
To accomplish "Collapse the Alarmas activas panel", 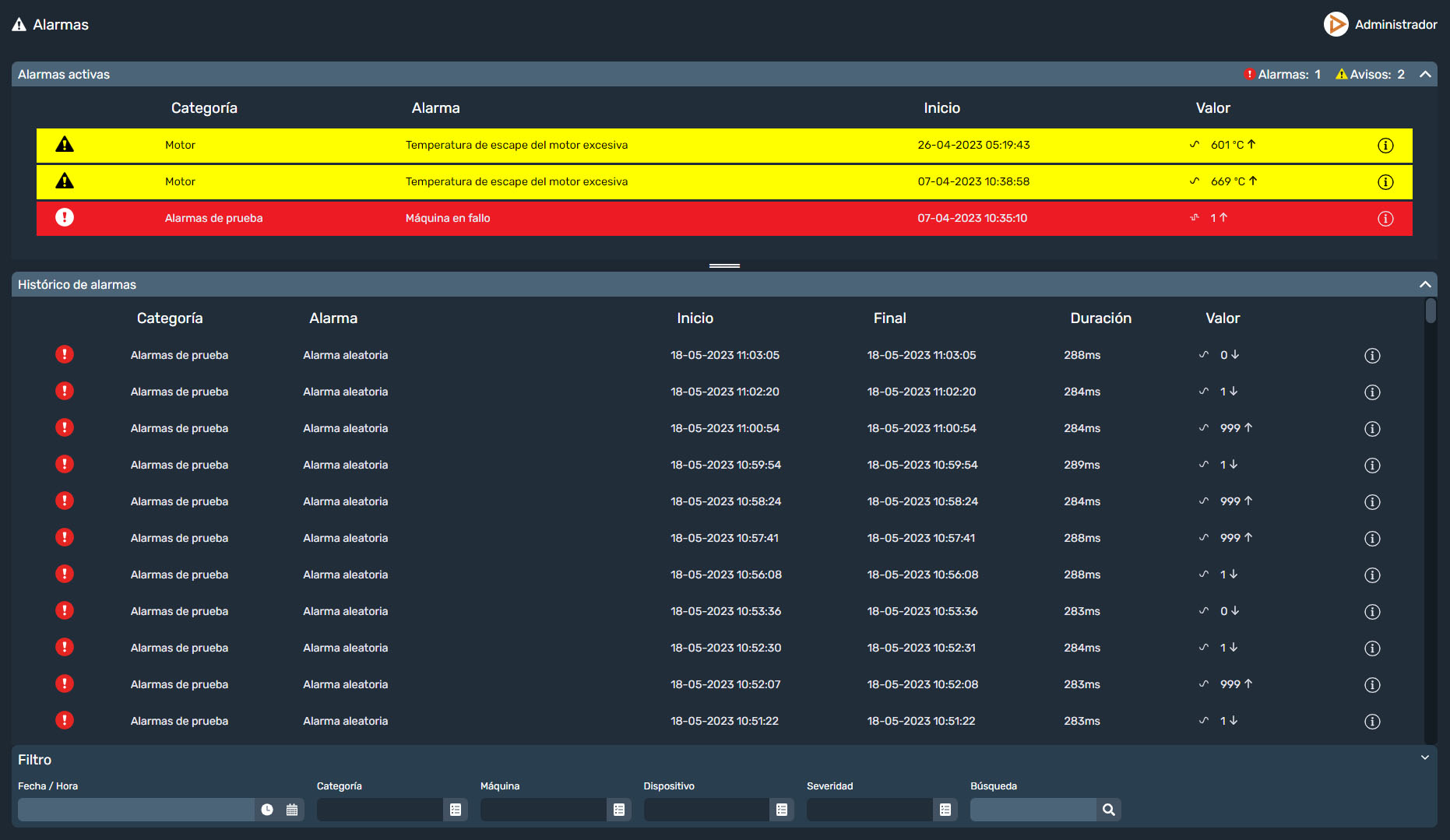I will (1425, 74).
